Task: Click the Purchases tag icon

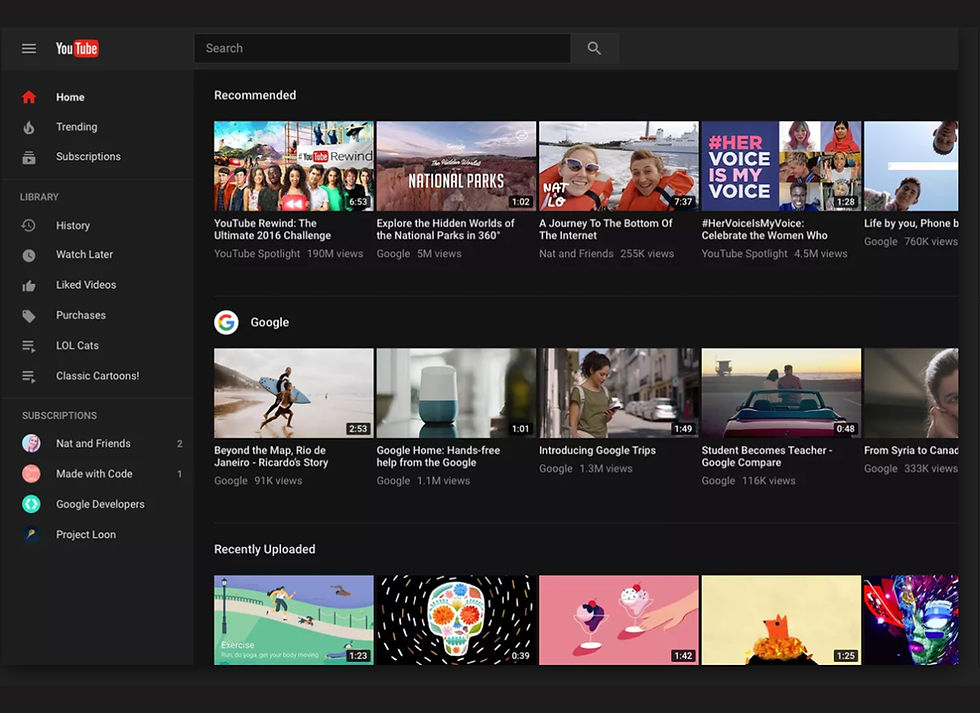Action: pos(29,316)
